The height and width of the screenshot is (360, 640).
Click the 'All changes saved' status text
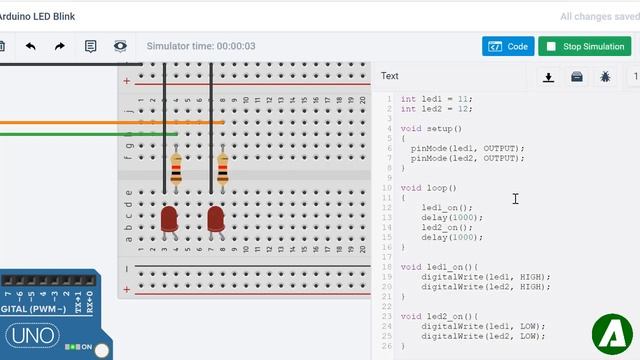point(600,17)
